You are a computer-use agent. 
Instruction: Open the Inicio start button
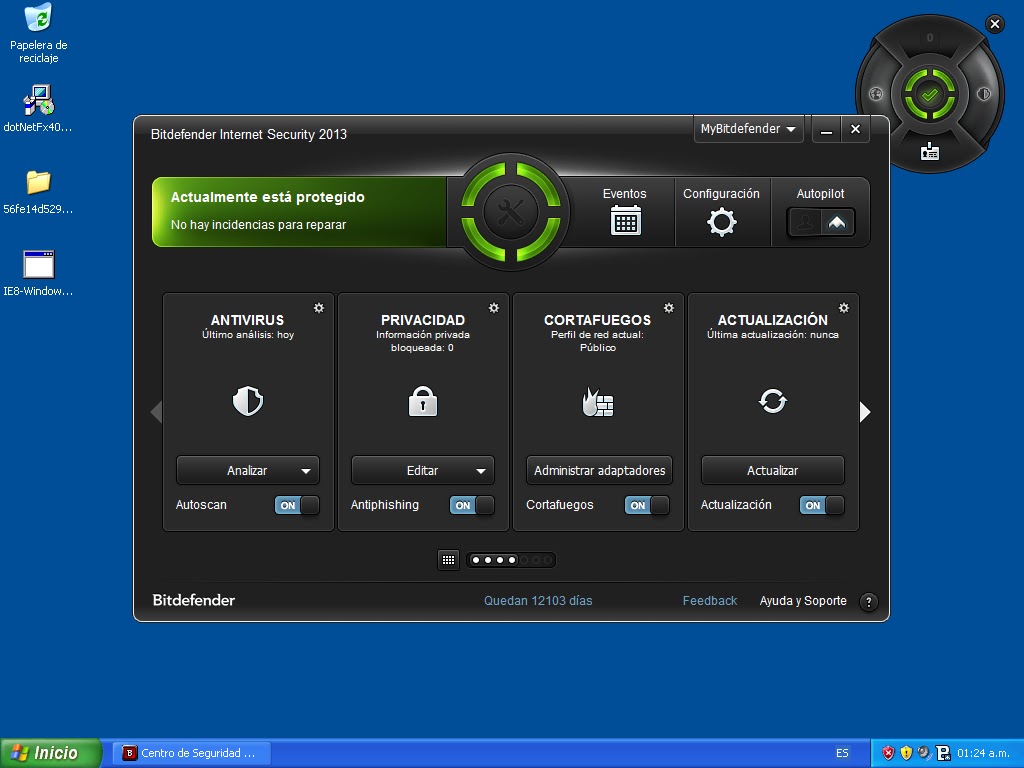51,753
